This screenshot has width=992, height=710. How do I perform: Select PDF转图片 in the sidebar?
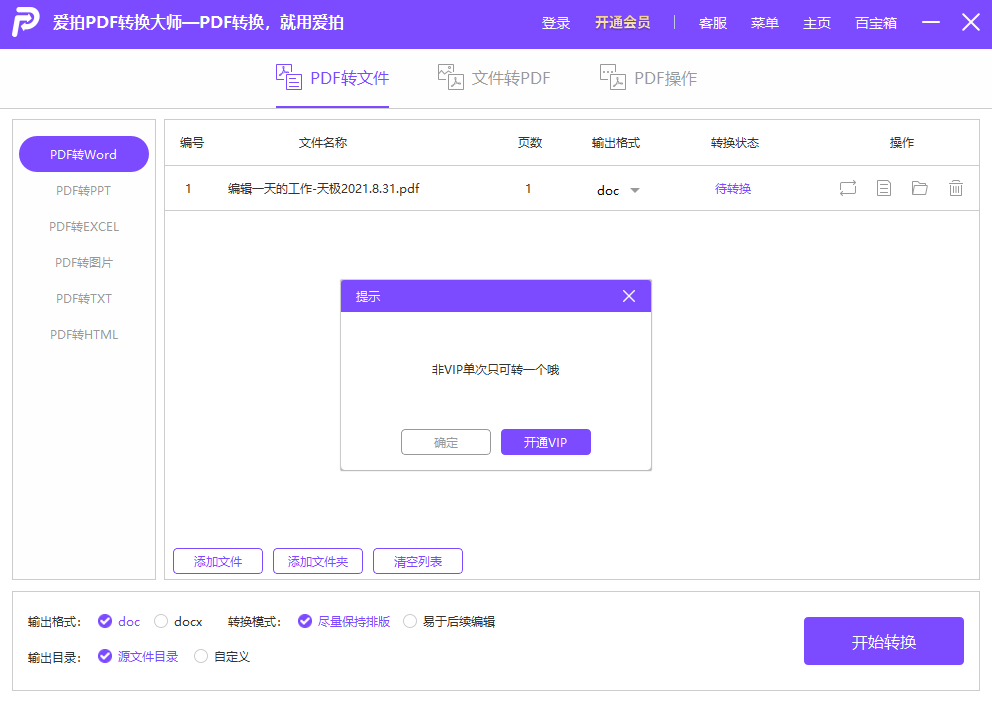(84, 263)
